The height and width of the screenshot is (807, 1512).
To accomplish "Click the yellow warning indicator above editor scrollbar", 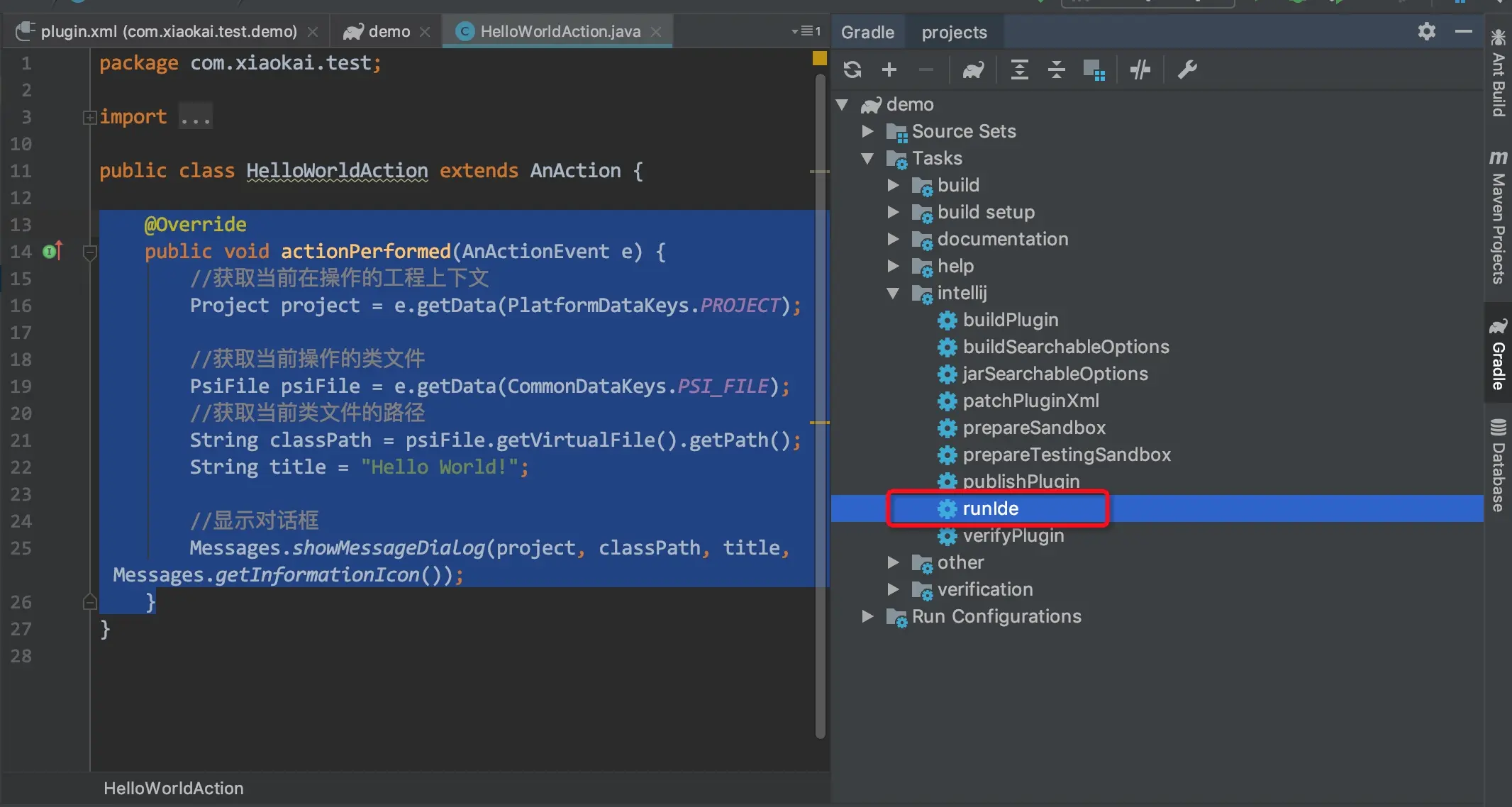I will pos(820,58).
